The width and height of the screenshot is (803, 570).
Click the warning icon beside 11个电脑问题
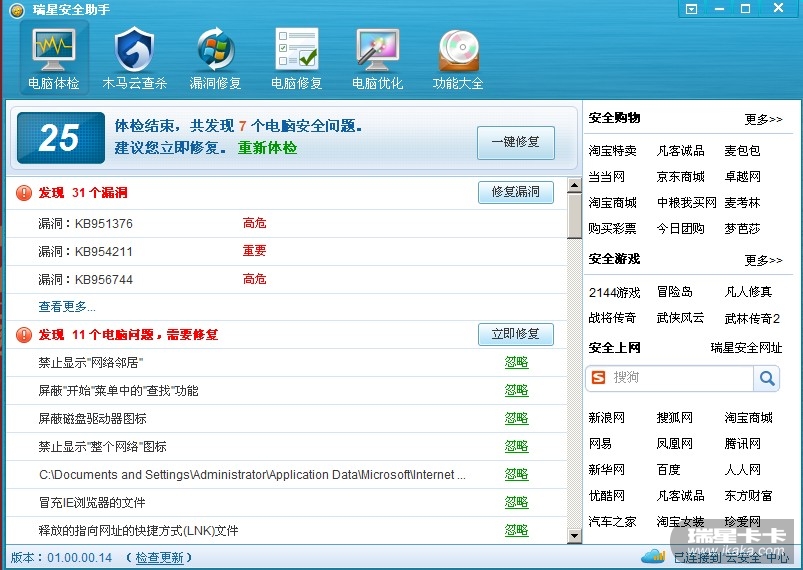(x=24, y=335)
